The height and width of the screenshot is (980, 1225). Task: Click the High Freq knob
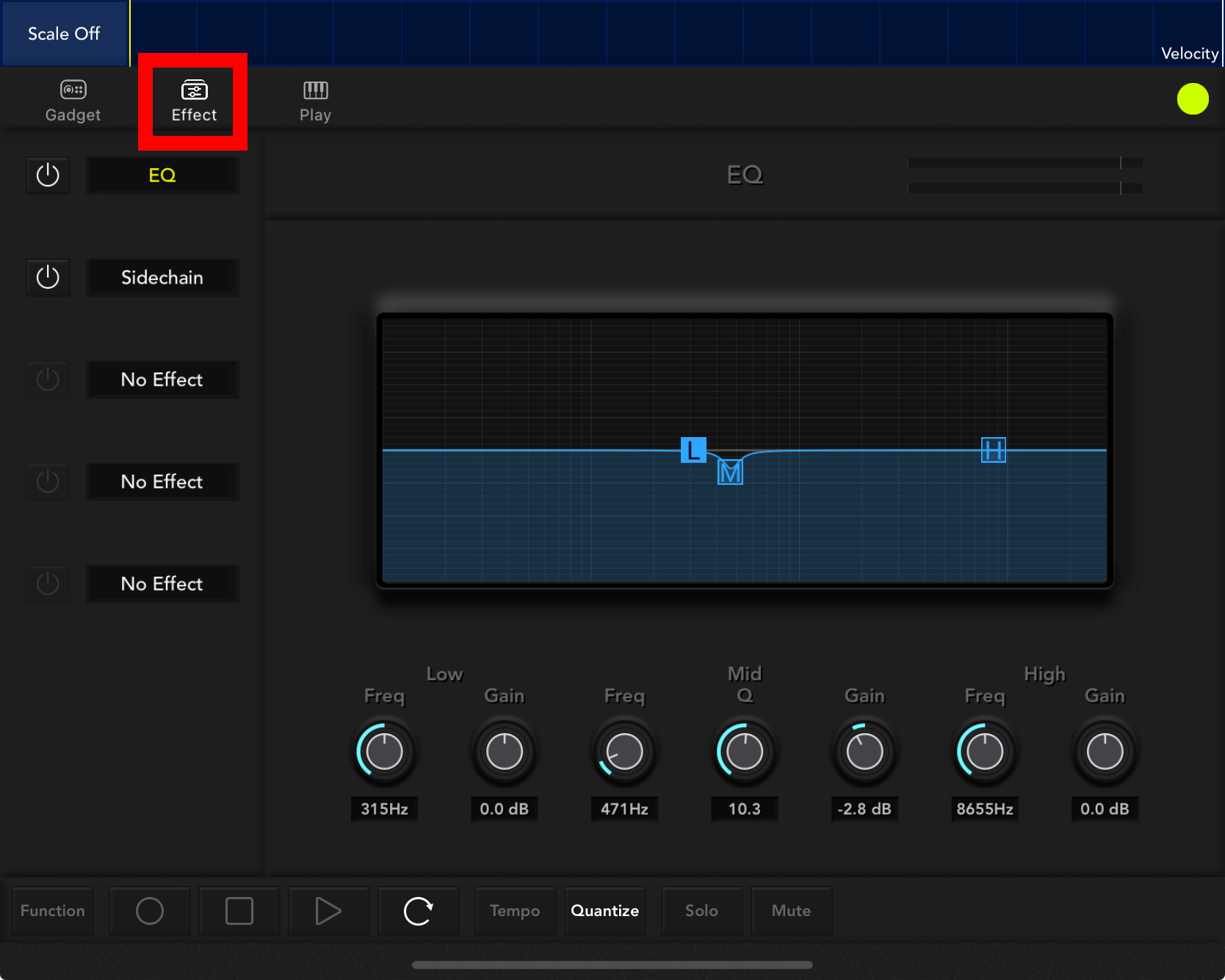click(985, 752)
